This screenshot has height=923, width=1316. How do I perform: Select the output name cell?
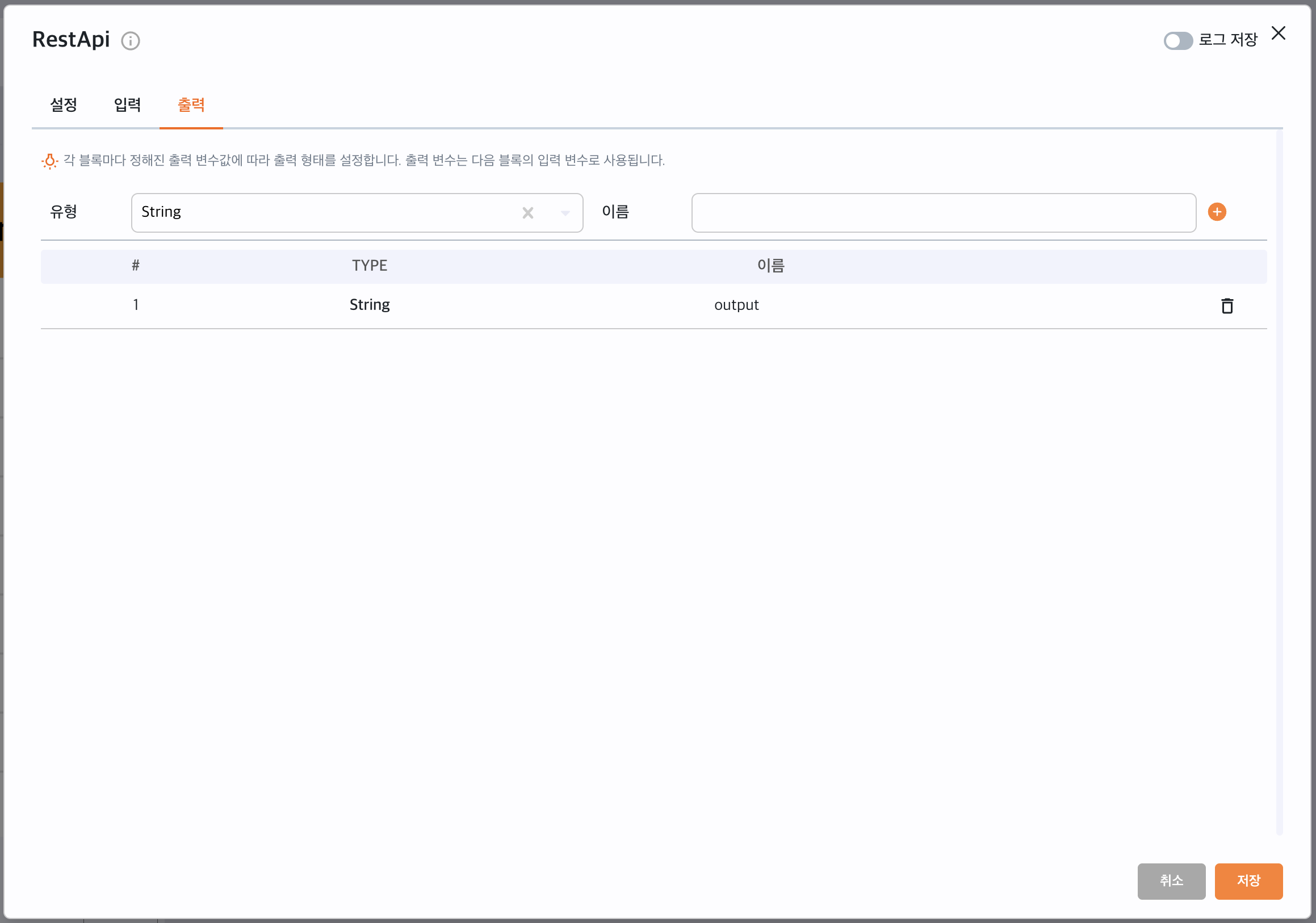coord(736,305)
